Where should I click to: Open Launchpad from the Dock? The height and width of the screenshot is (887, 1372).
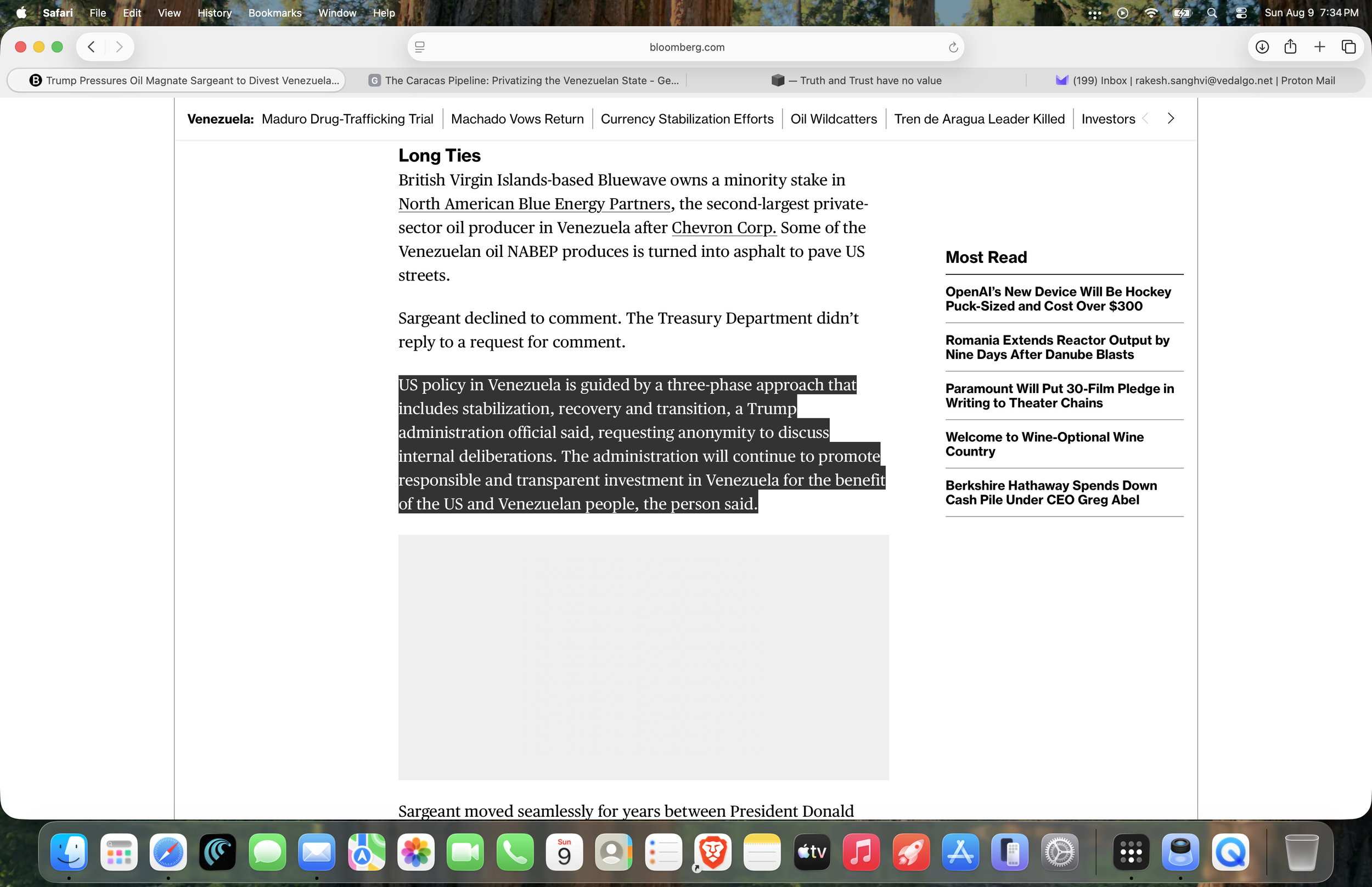click(119, 852)
